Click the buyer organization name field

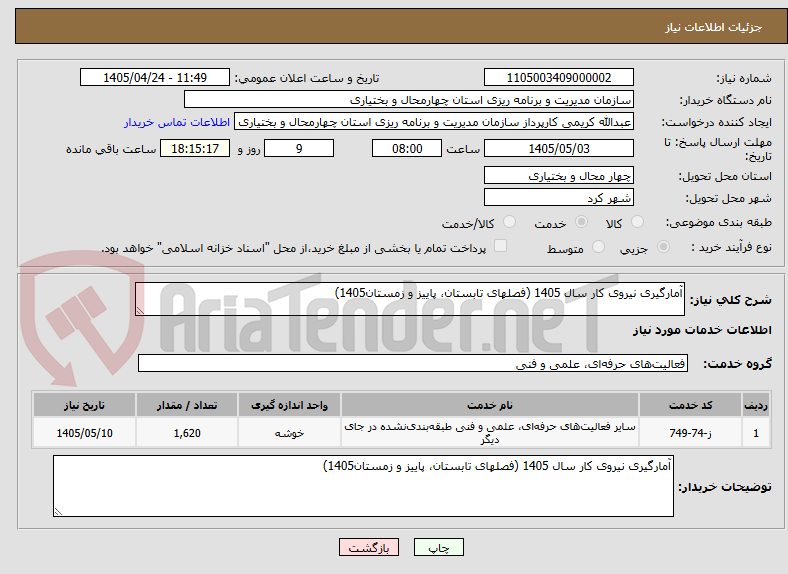tap(409, 100)
